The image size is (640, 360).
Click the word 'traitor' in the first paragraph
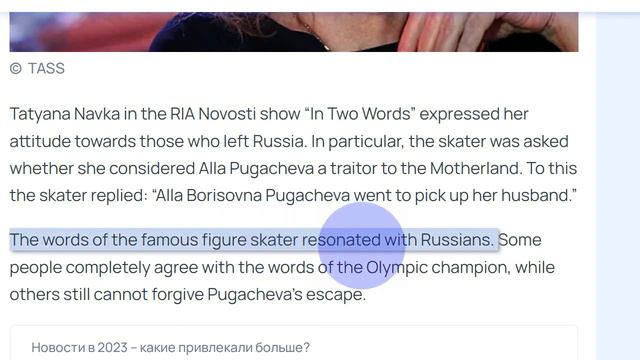353,168
